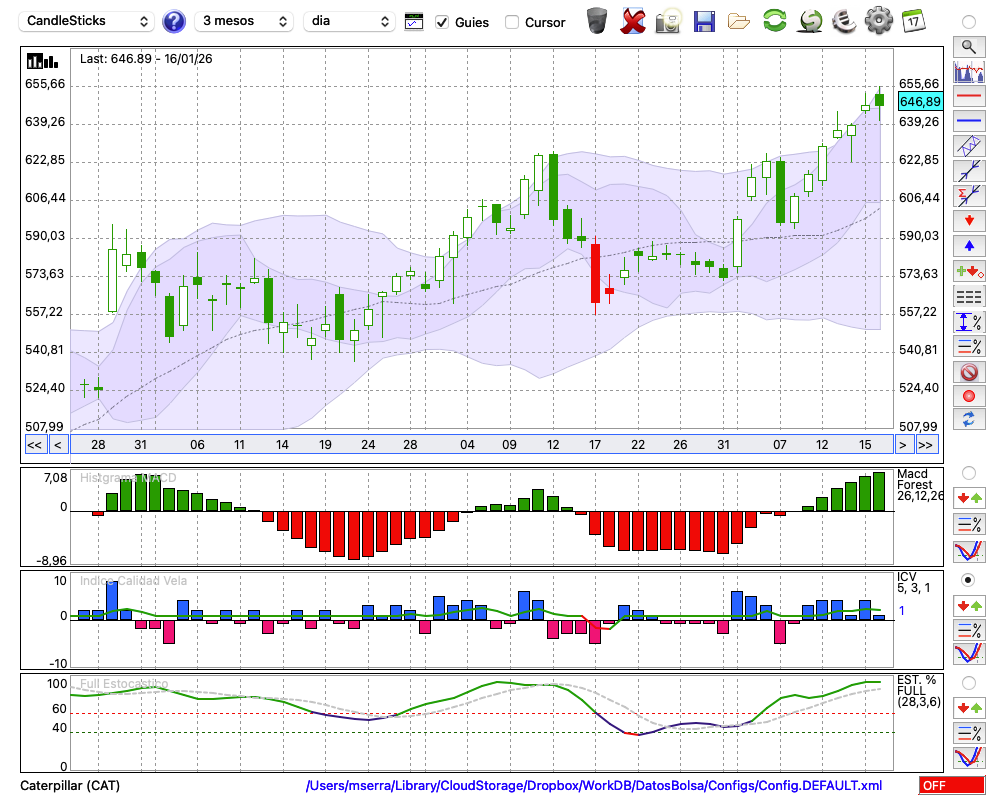Jump to the end with >> button
Screen dimensions: 1000x800
(926, 445)
